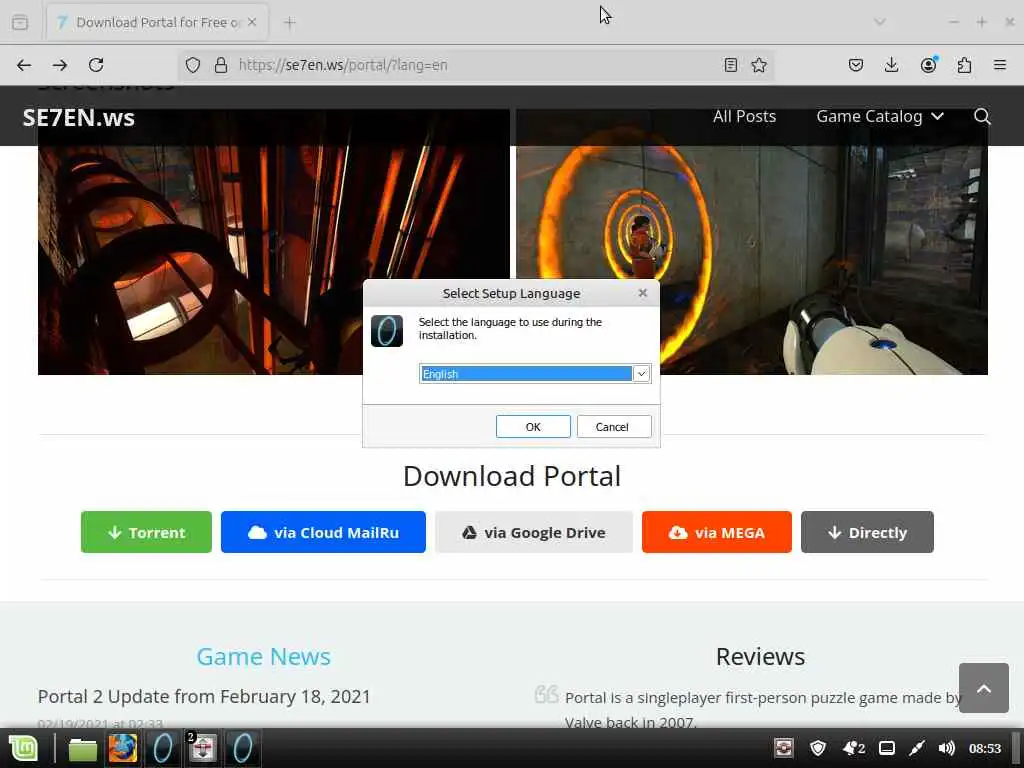Open the Game News heading link
Screen dimensions: 1024x768
(x=263, y=656)
